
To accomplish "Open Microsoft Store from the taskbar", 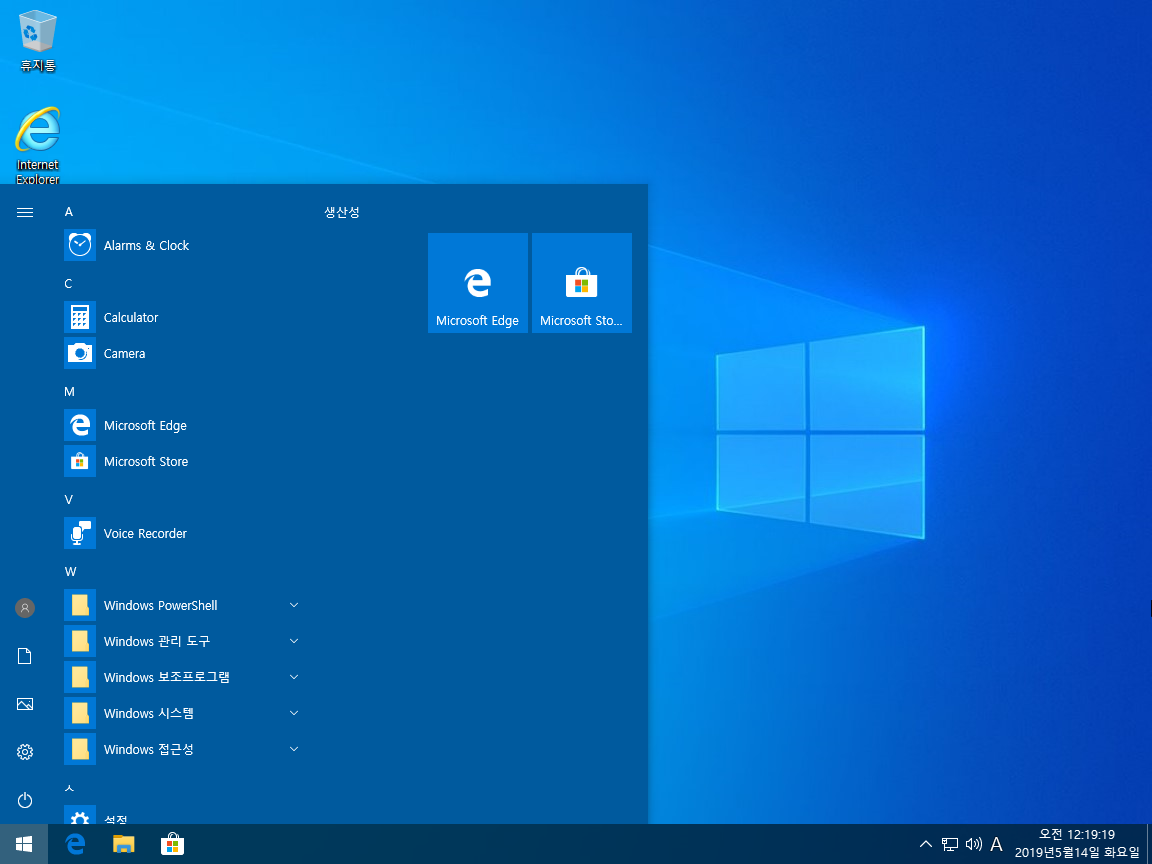I will 172,844.
